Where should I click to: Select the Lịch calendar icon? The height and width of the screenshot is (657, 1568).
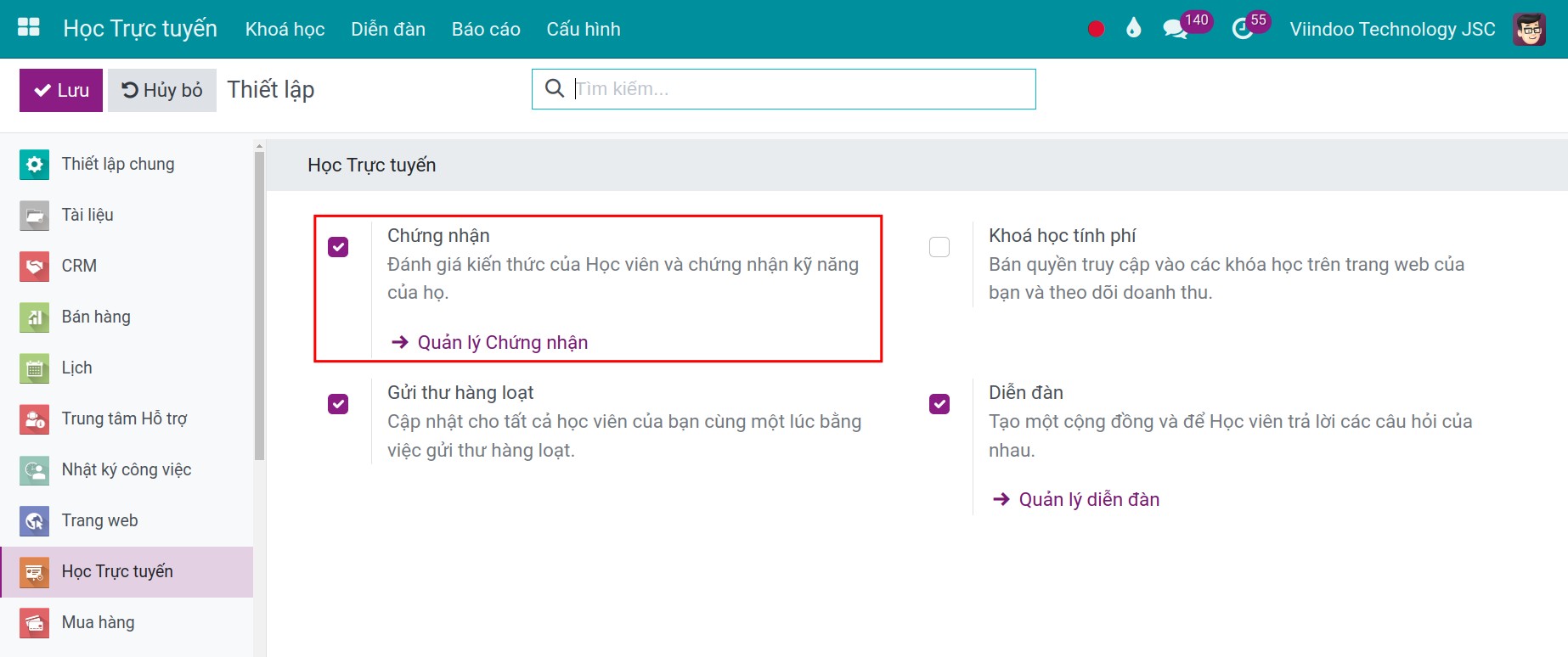click(34, 368)
